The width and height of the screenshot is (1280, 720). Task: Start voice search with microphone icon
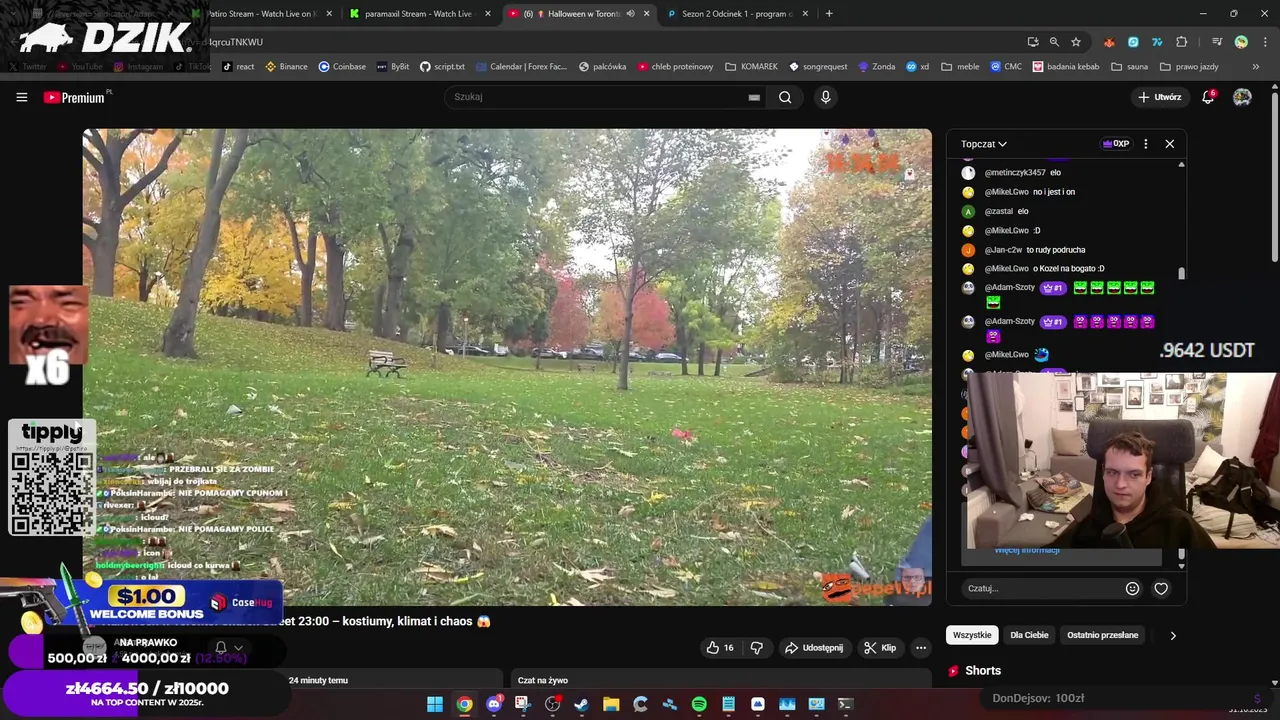pos(825,97)
